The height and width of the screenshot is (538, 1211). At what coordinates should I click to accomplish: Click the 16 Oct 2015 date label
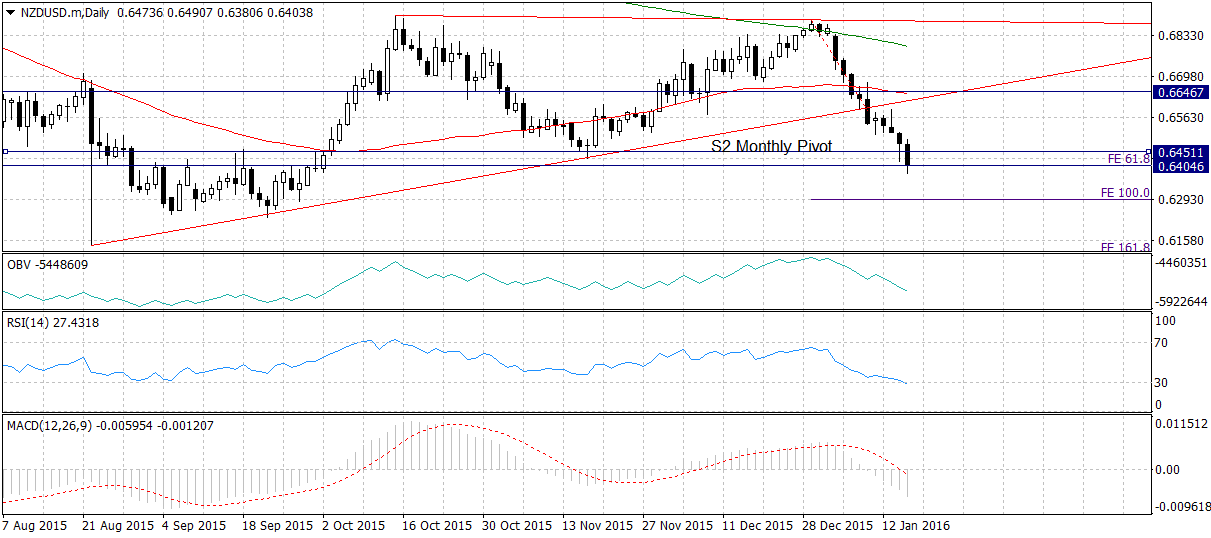(x=437, y=525)
